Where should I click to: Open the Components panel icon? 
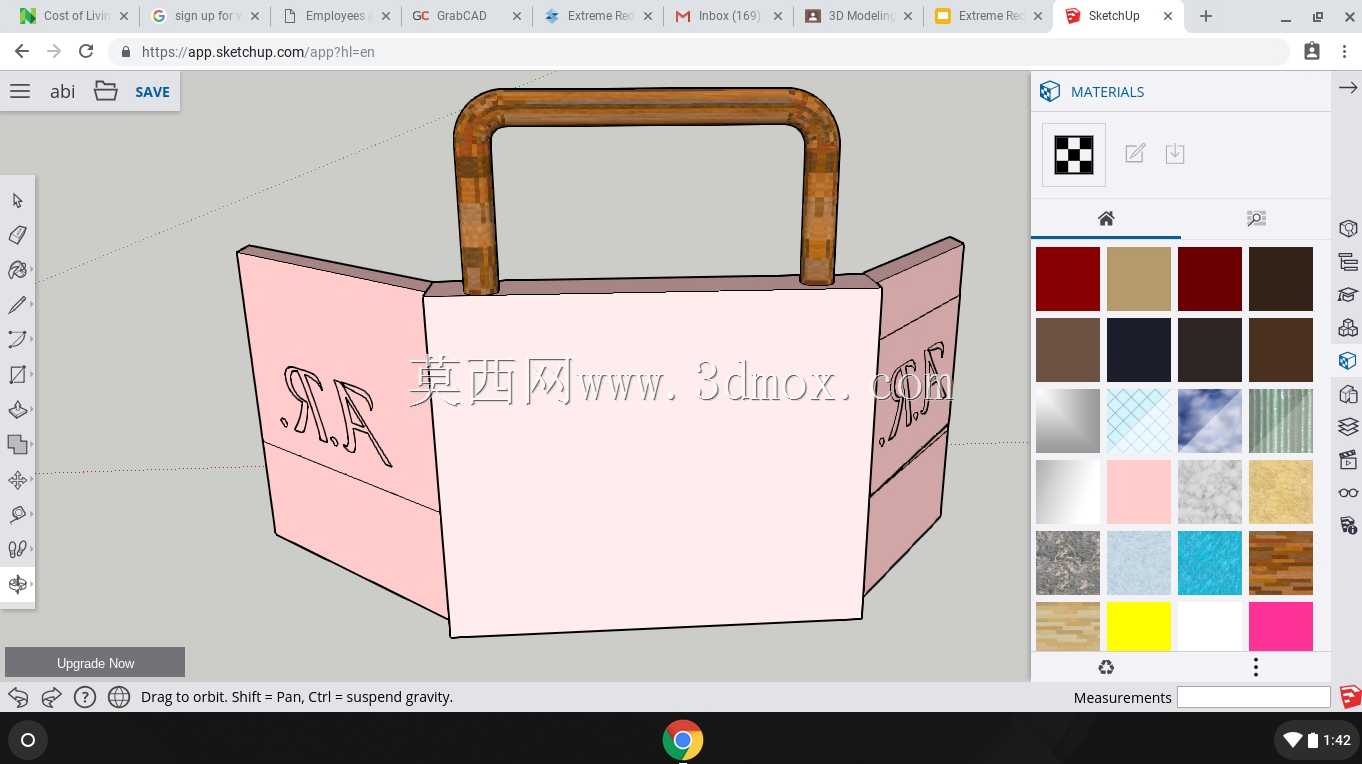1348,328
